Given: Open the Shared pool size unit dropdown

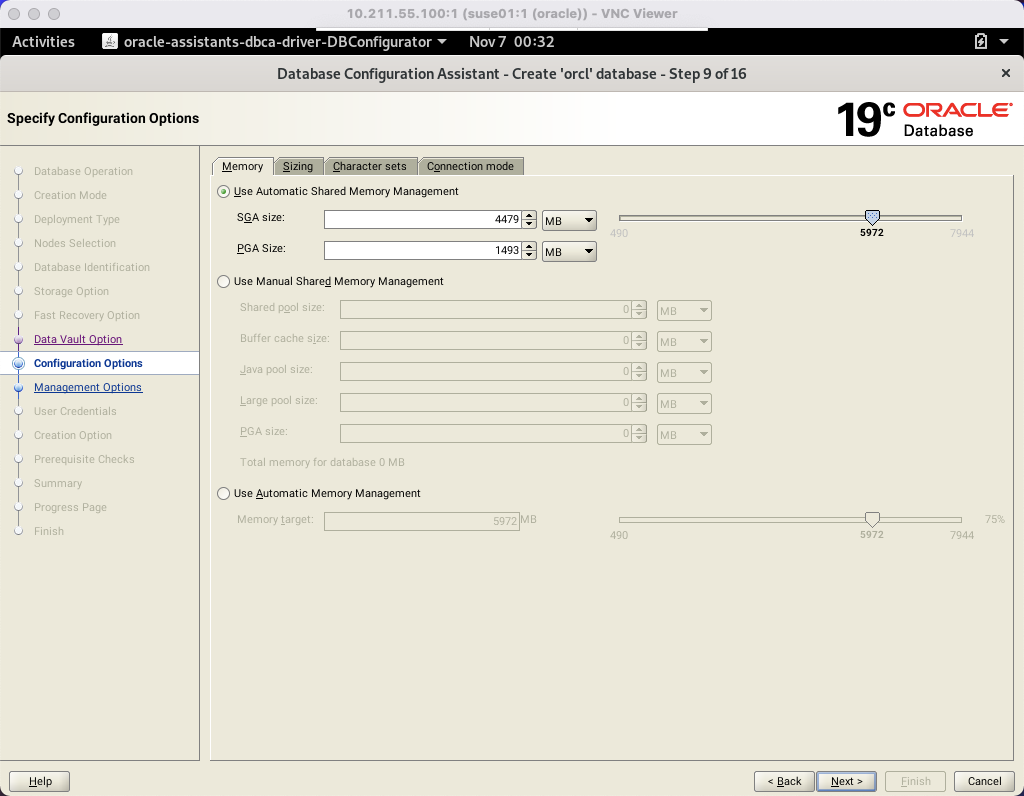Looking at the screenshot, I should [684, 311].
